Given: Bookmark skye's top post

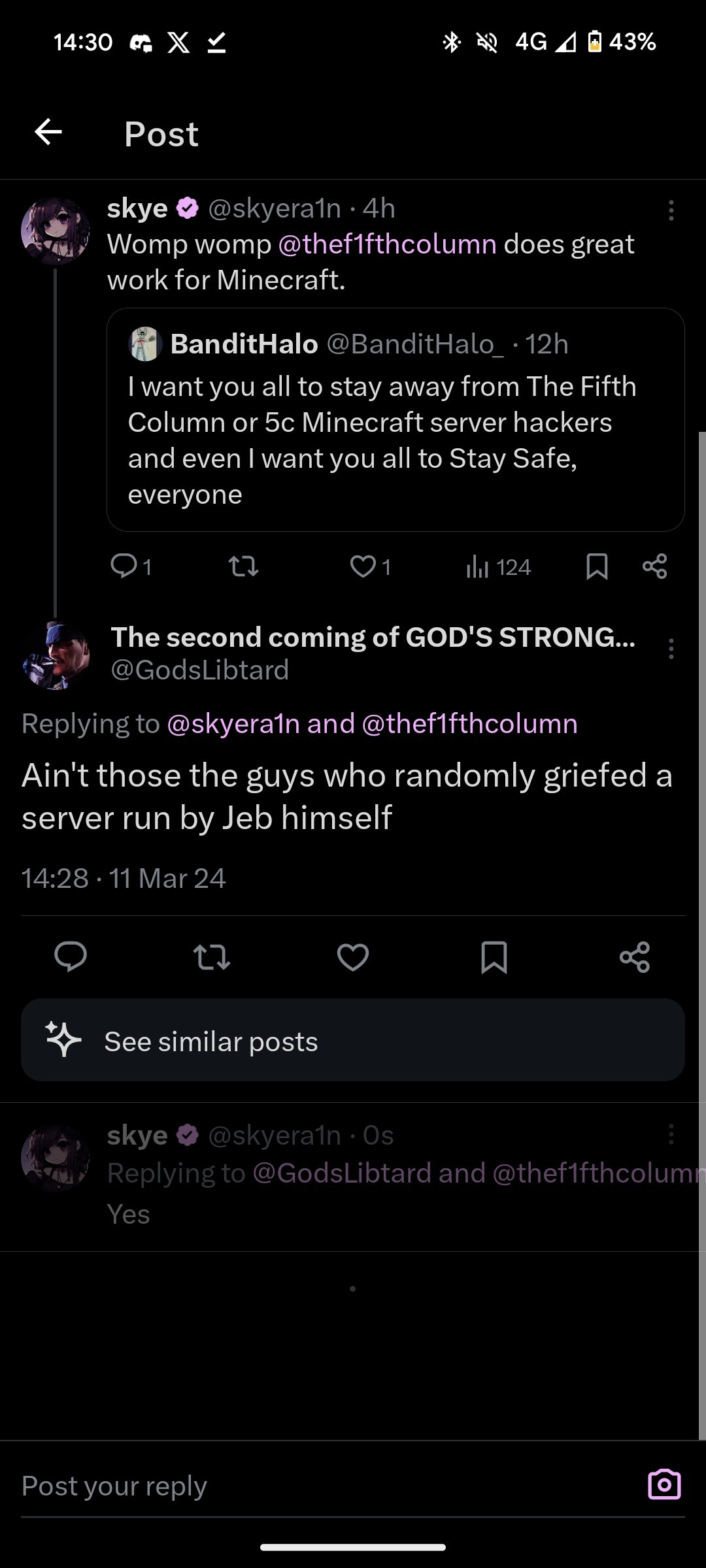Looking at the screenshot, I should tap(597, 566).
